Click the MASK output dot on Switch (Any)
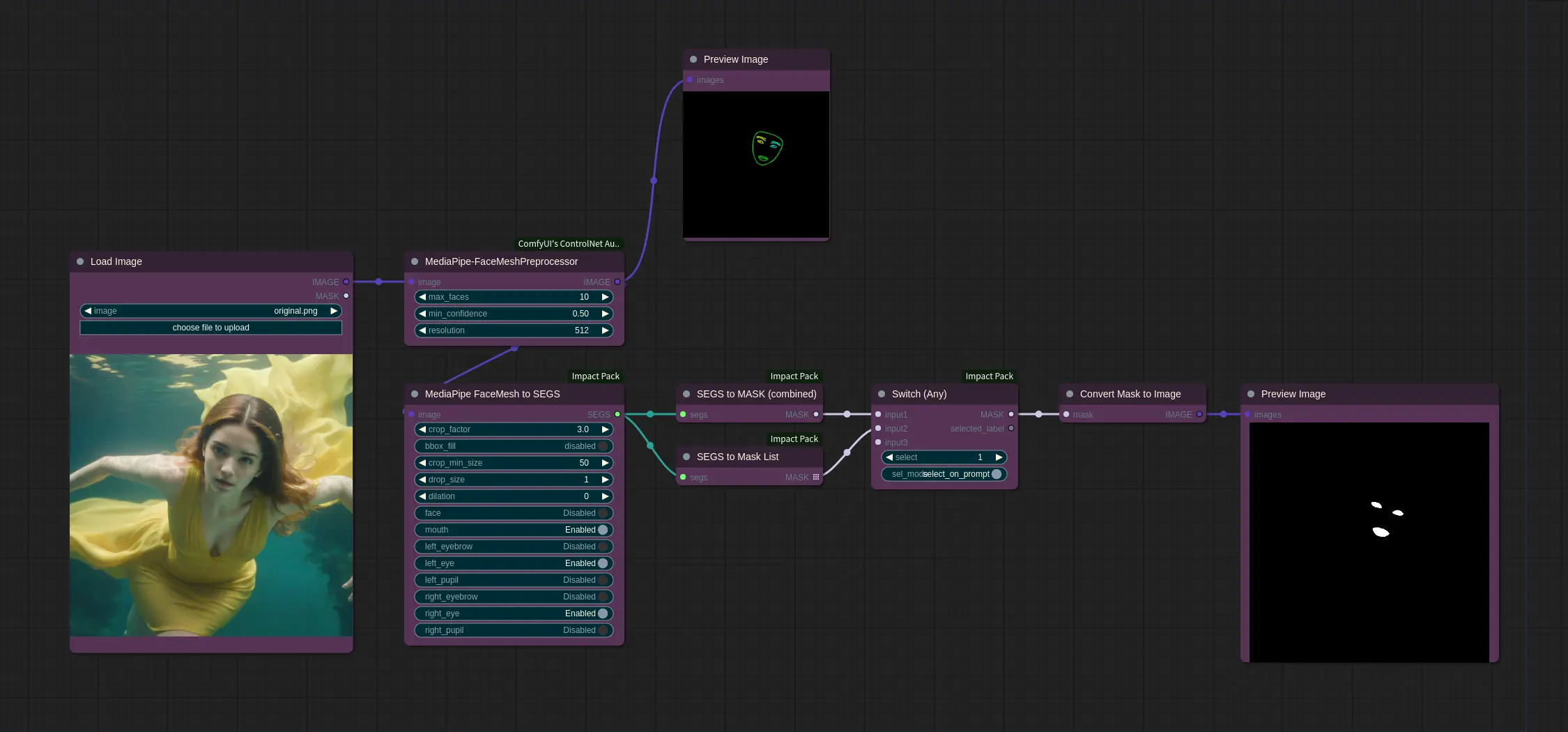 pos(1010,414)
